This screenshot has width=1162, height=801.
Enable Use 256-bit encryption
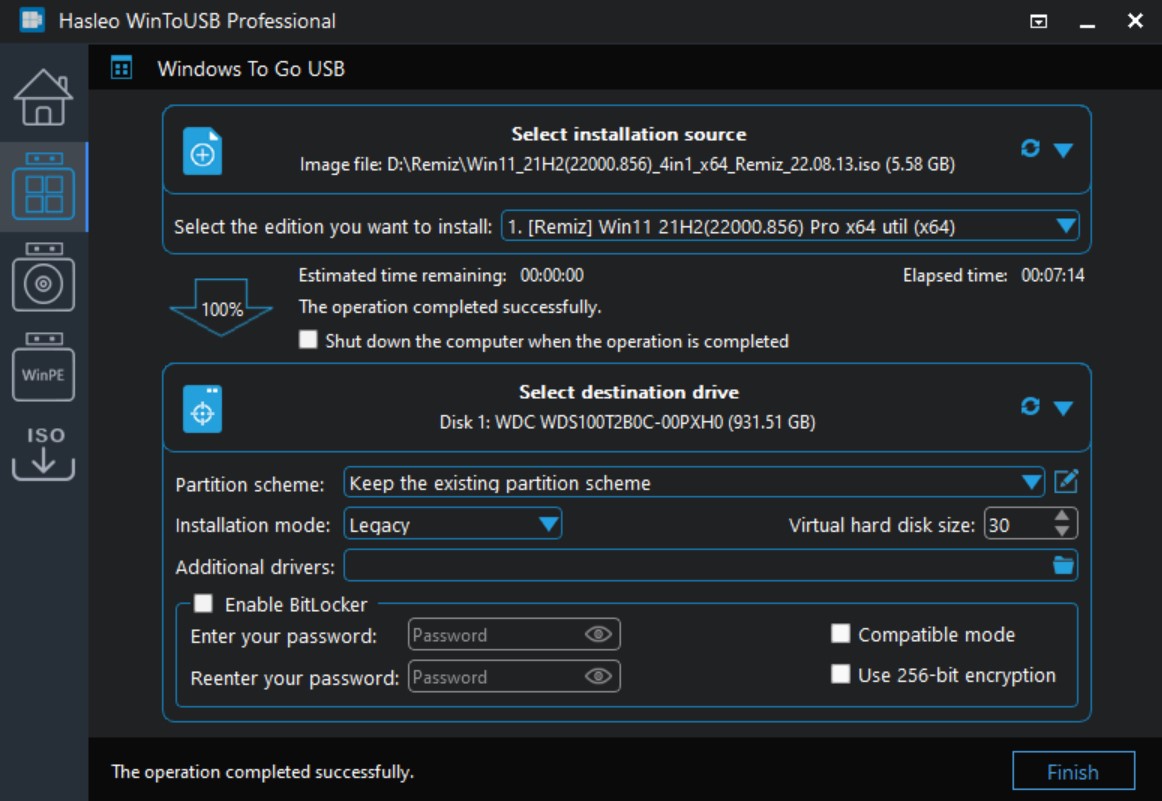840,674
